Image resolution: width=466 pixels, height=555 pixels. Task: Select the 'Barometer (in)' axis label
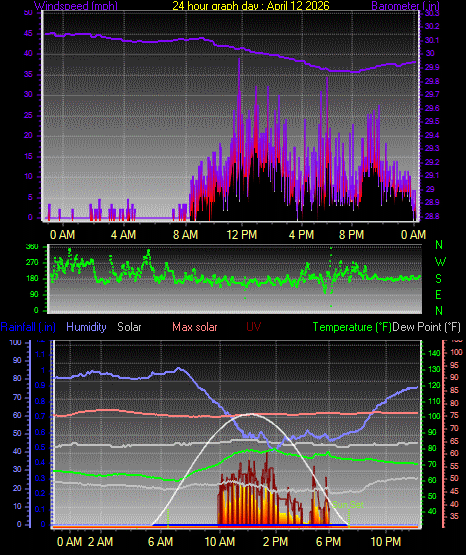[405, 5]
